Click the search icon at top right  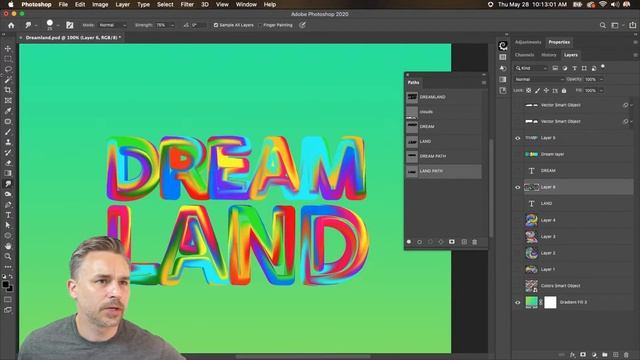tap(602, 25)
